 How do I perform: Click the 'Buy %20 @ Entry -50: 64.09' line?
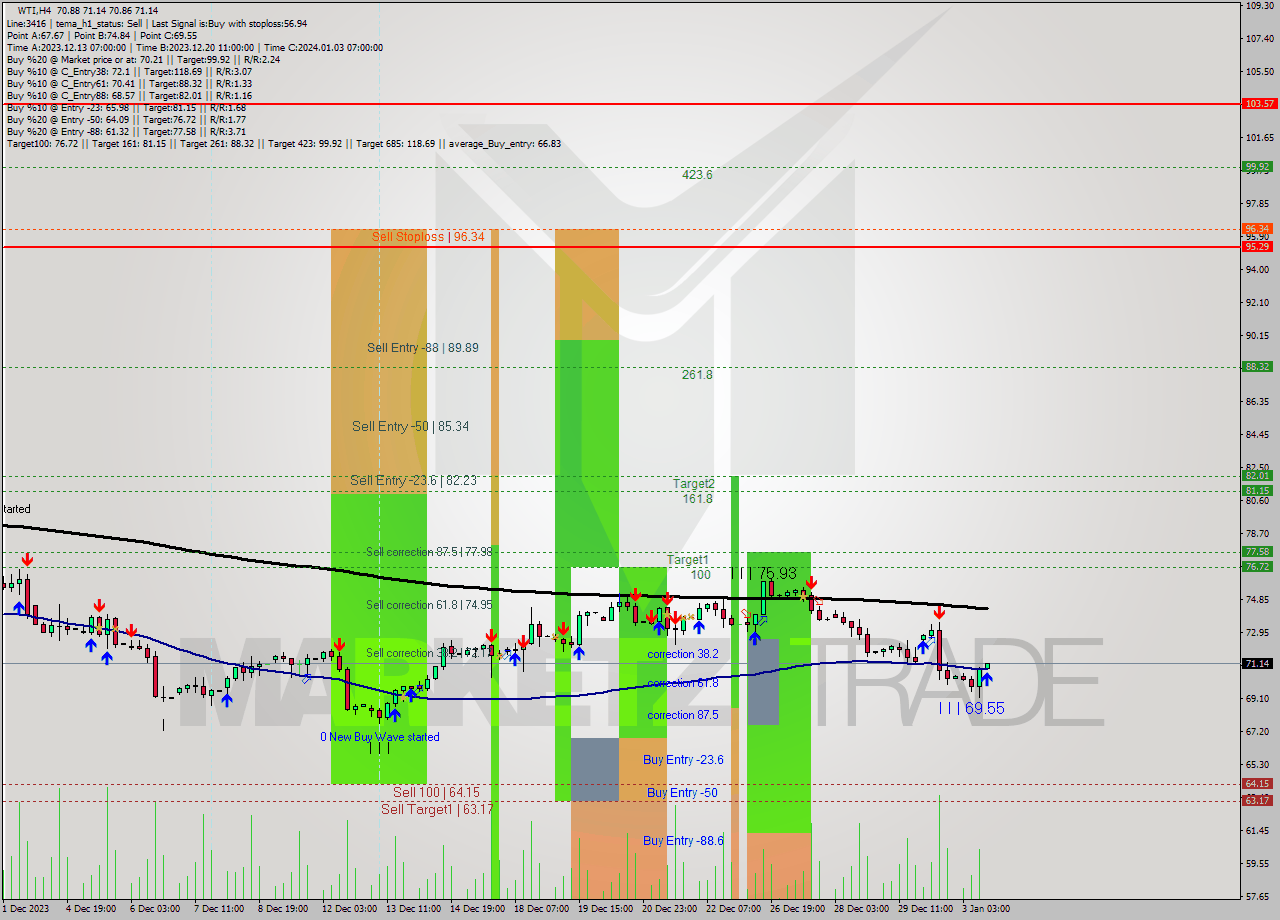click(x=126, y=119)
